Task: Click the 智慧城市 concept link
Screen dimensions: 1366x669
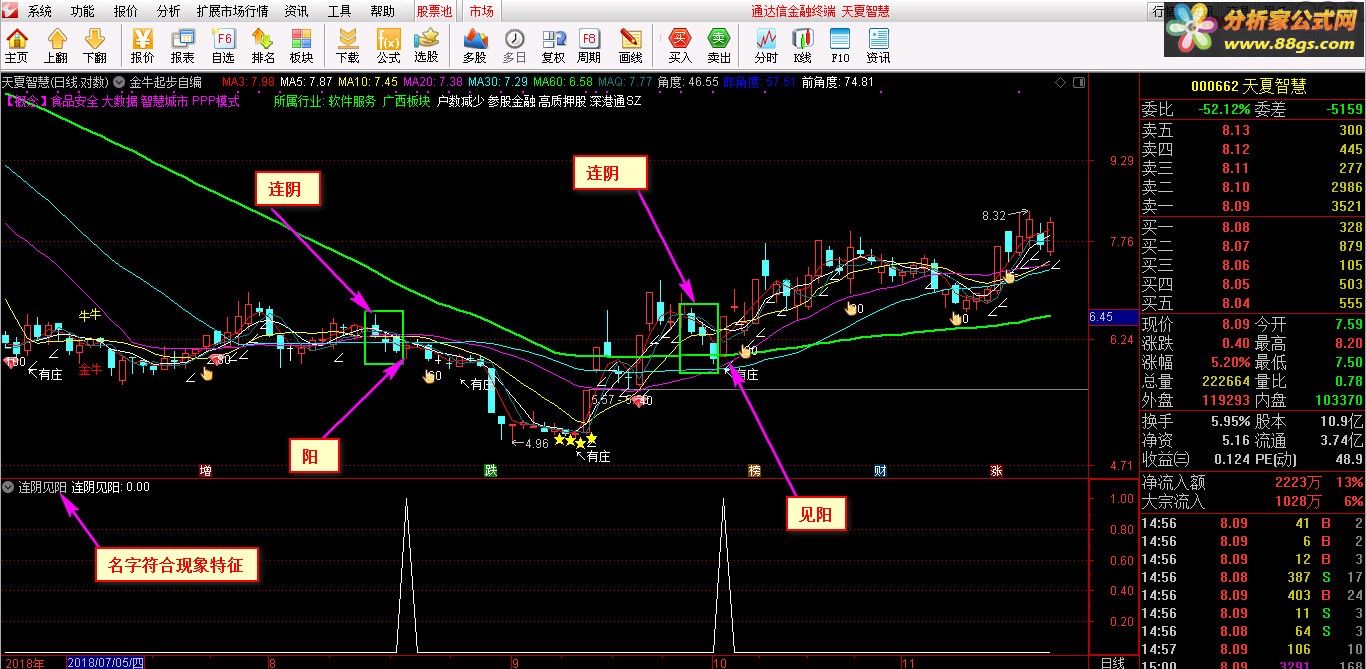Action: click(x=164, y=101)
